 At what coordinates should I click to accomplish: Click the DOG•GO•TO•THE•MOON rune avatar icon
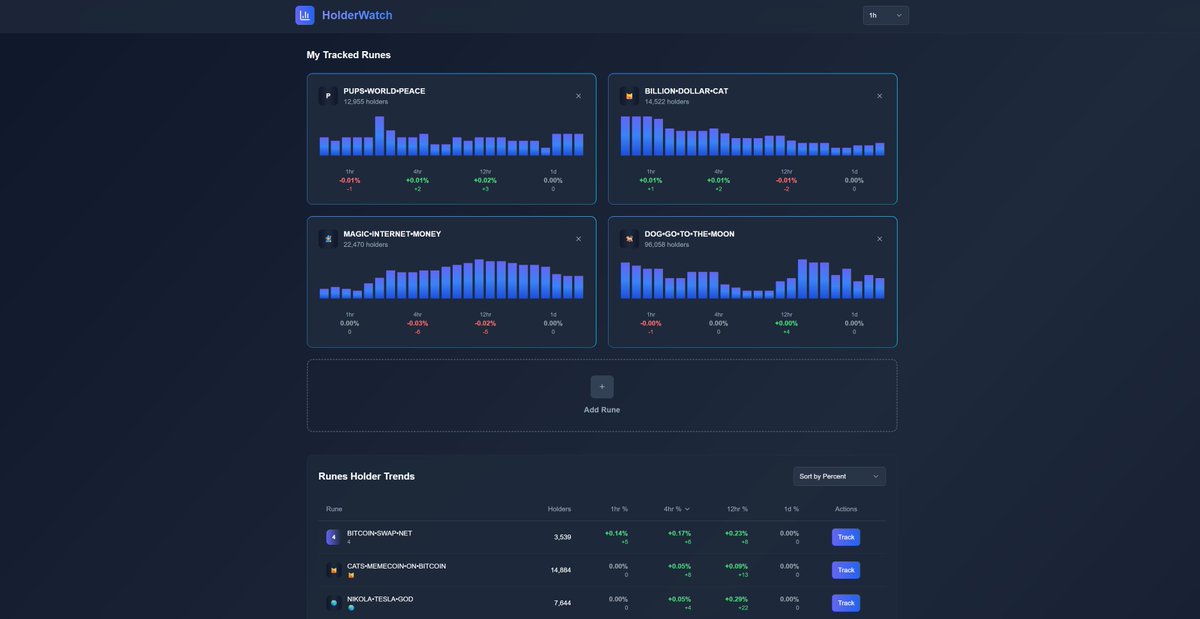tap(629, 239)
